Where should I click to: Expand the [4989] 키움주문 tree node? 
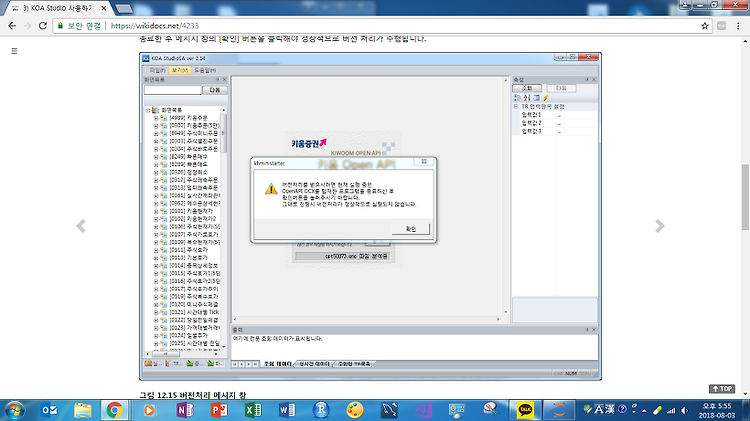156,118
